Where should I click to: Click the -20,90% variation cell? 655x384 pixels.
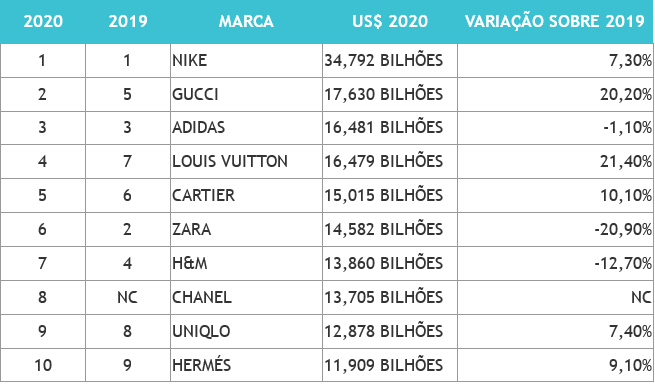pyautogui.click(x=556, y=229)
